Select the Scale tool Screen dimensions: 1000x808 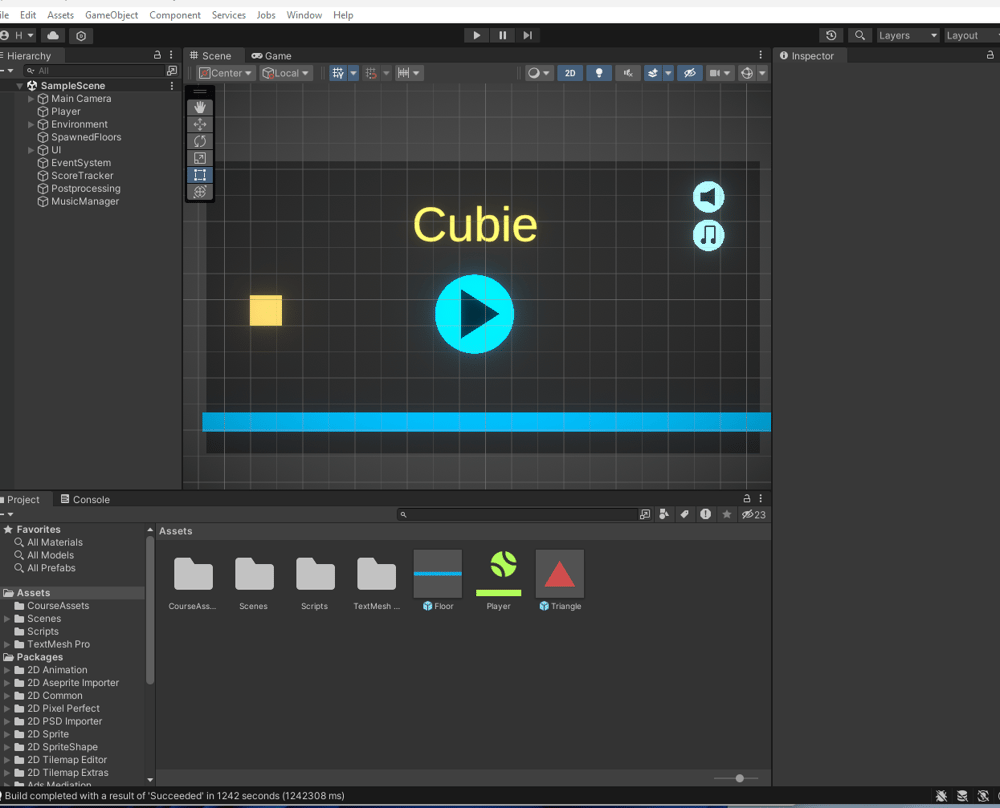[x=200, y=158]
